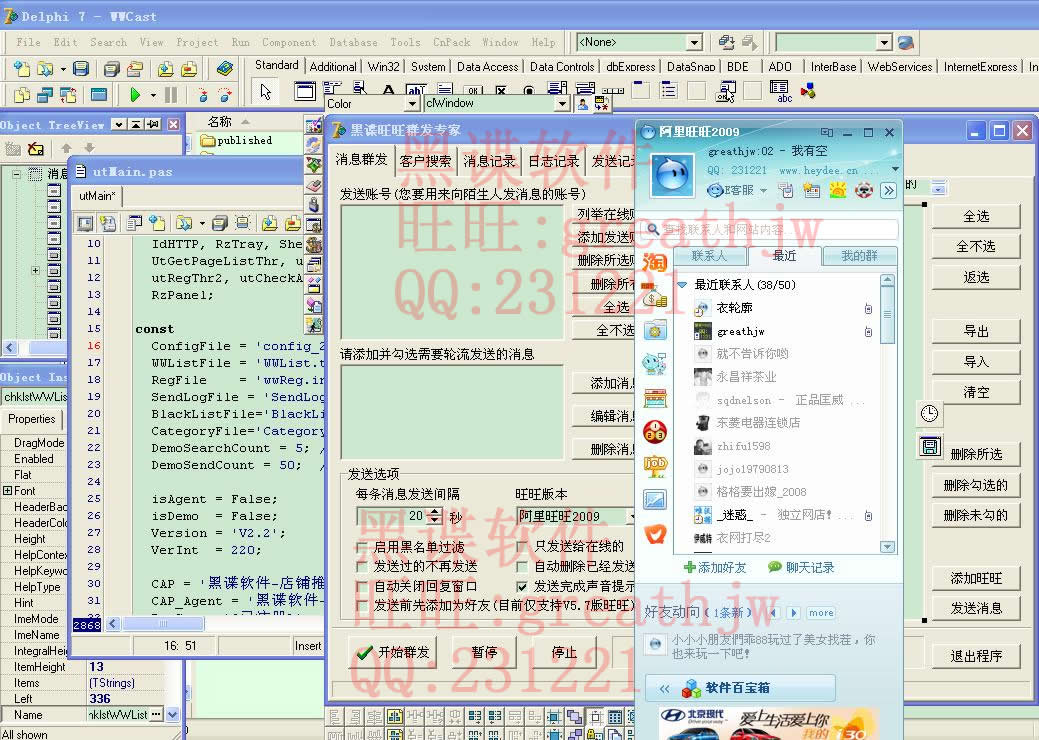The image size is (1039, 740).
Task: Click the job icon in the WangWang sidebar
Action: tap(655, 466)
